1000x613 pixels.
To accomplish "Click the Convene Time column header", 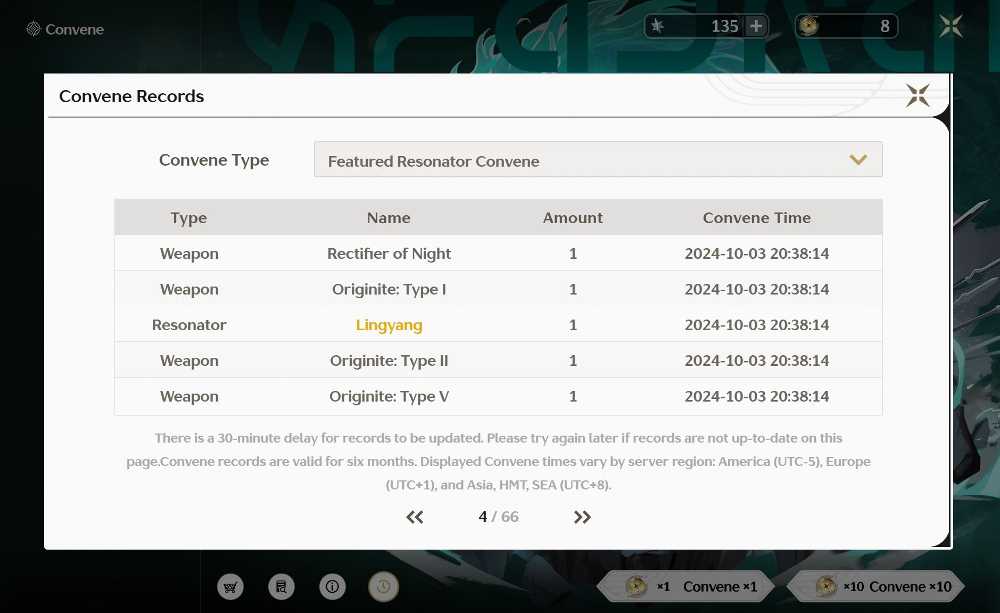I will [757, 218].
